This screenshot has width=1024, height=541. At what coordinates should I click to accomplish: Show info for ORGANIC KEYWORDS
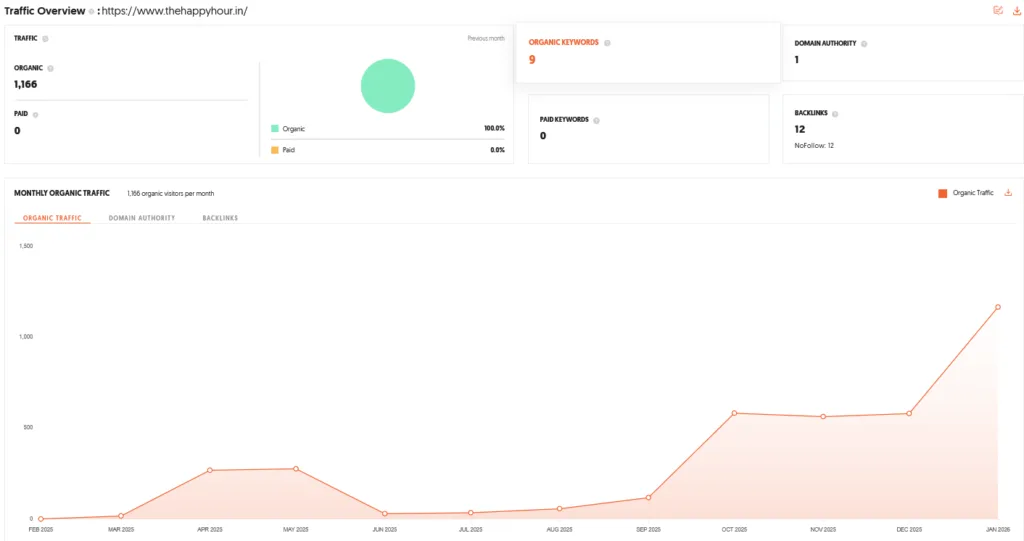[607, 43]
